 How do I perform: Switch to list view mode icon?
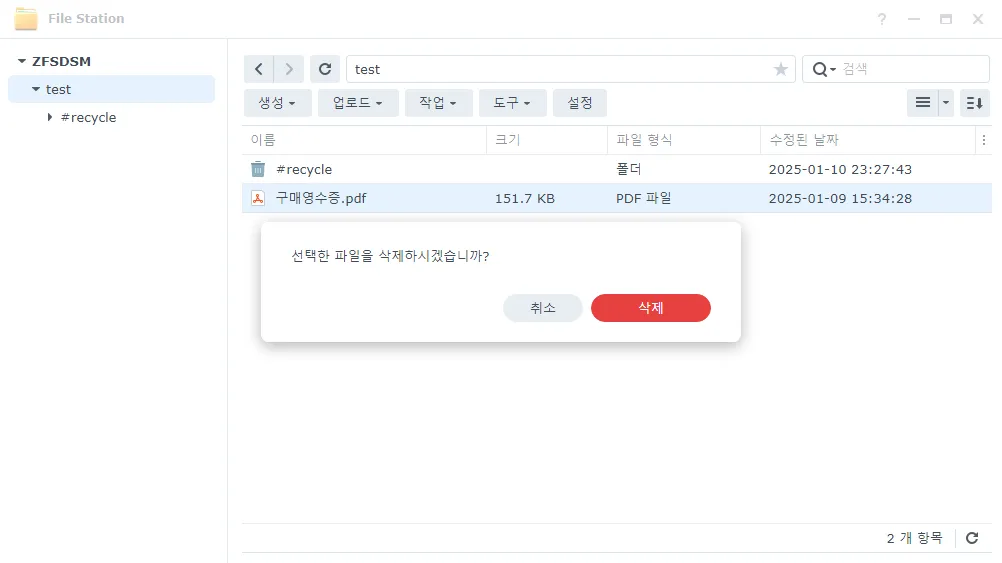tap(922, 103)
